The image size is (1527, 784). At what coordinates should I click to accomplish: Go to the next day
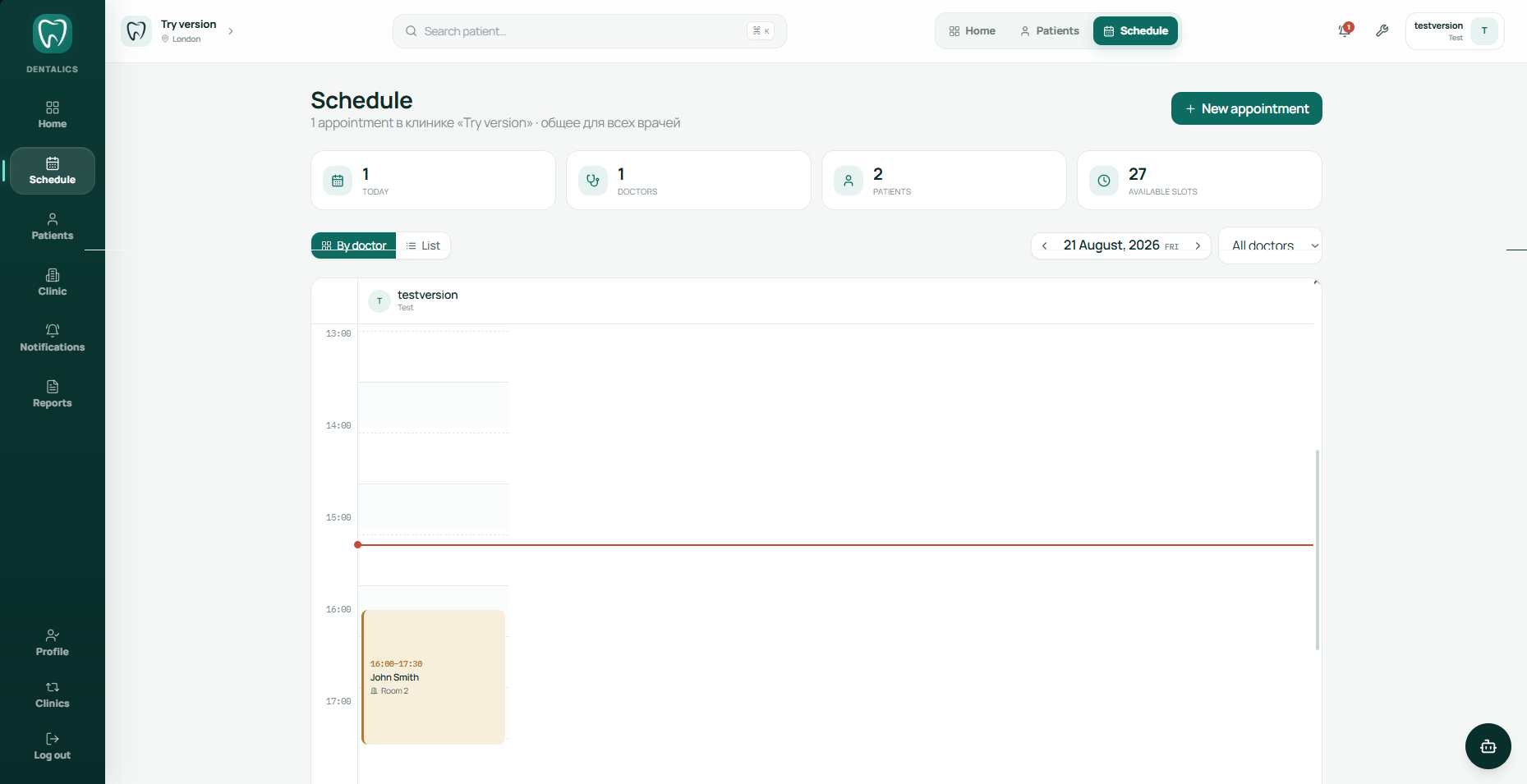(1198, 245)
